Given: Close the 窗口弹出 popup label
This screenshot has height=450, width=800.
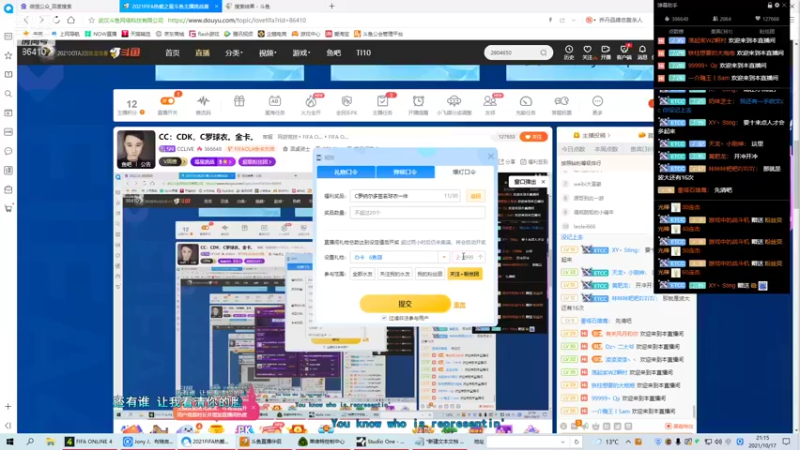Looking at the screenshot, I should [x=543, y=182].
